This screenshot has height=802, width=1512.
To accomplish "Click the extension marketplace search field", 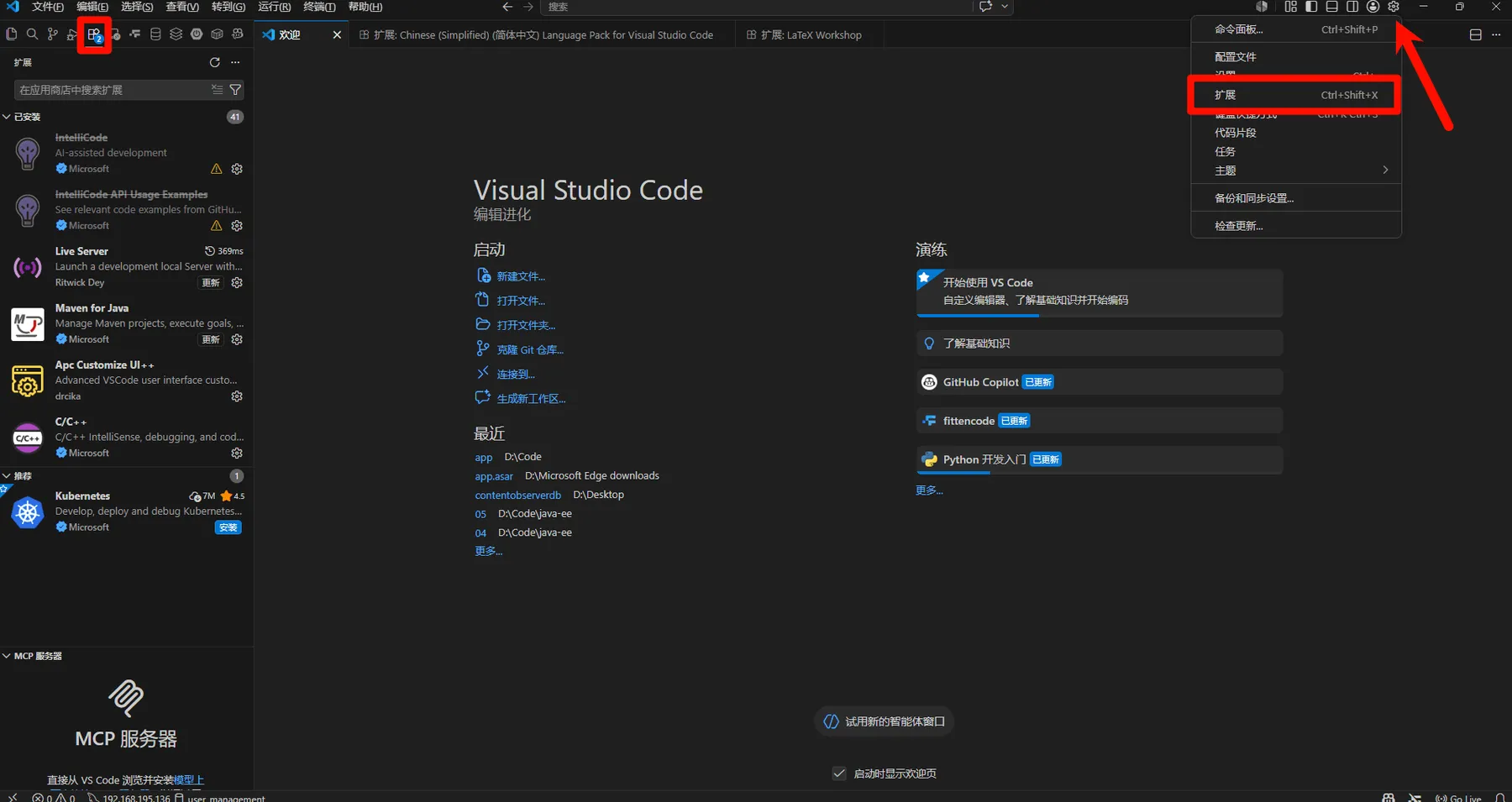I will pyautogui.click(x=112, y=90).
